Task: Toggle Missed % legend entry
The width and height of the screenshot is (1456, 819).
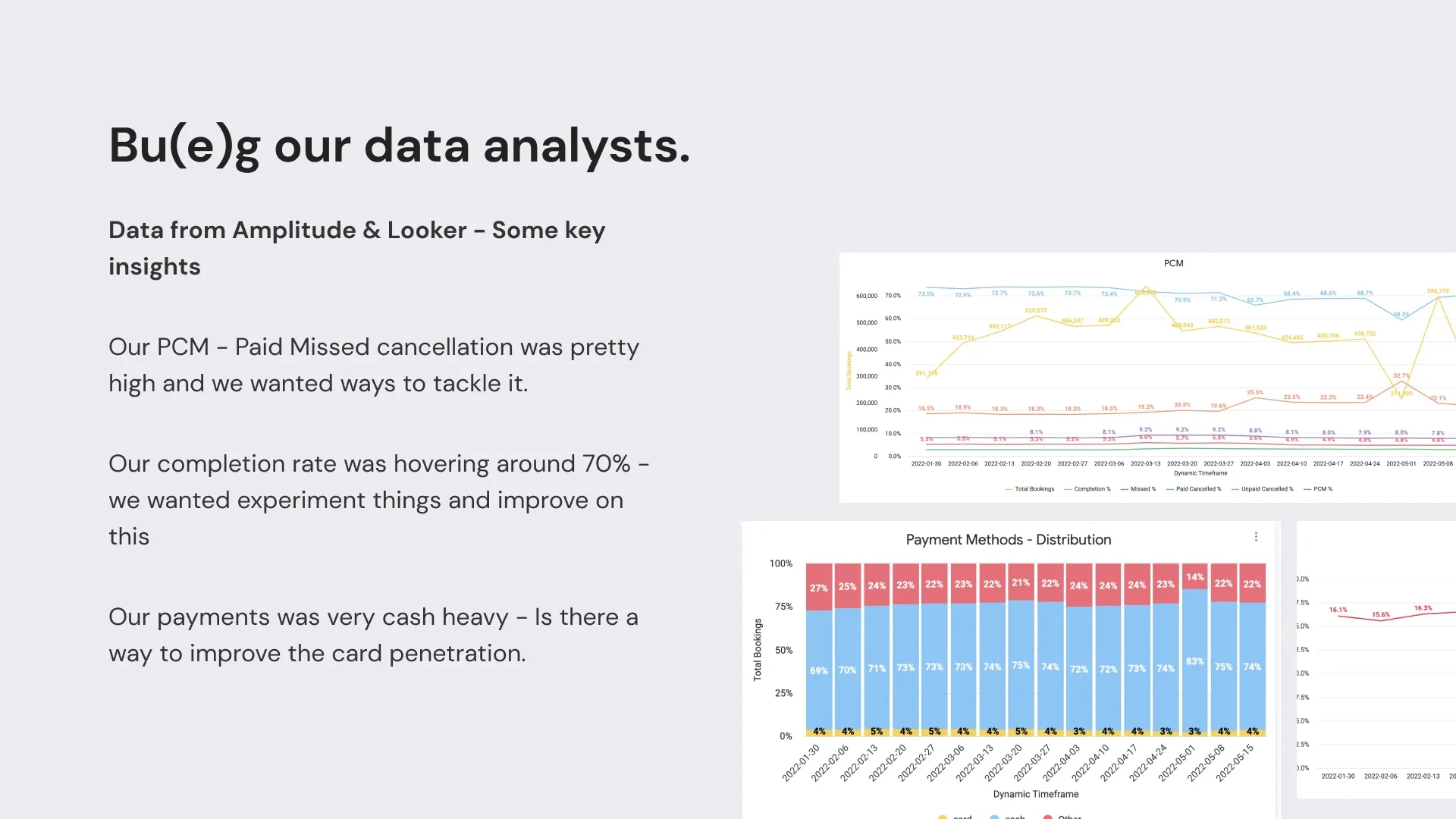Action: [1142, 489]
